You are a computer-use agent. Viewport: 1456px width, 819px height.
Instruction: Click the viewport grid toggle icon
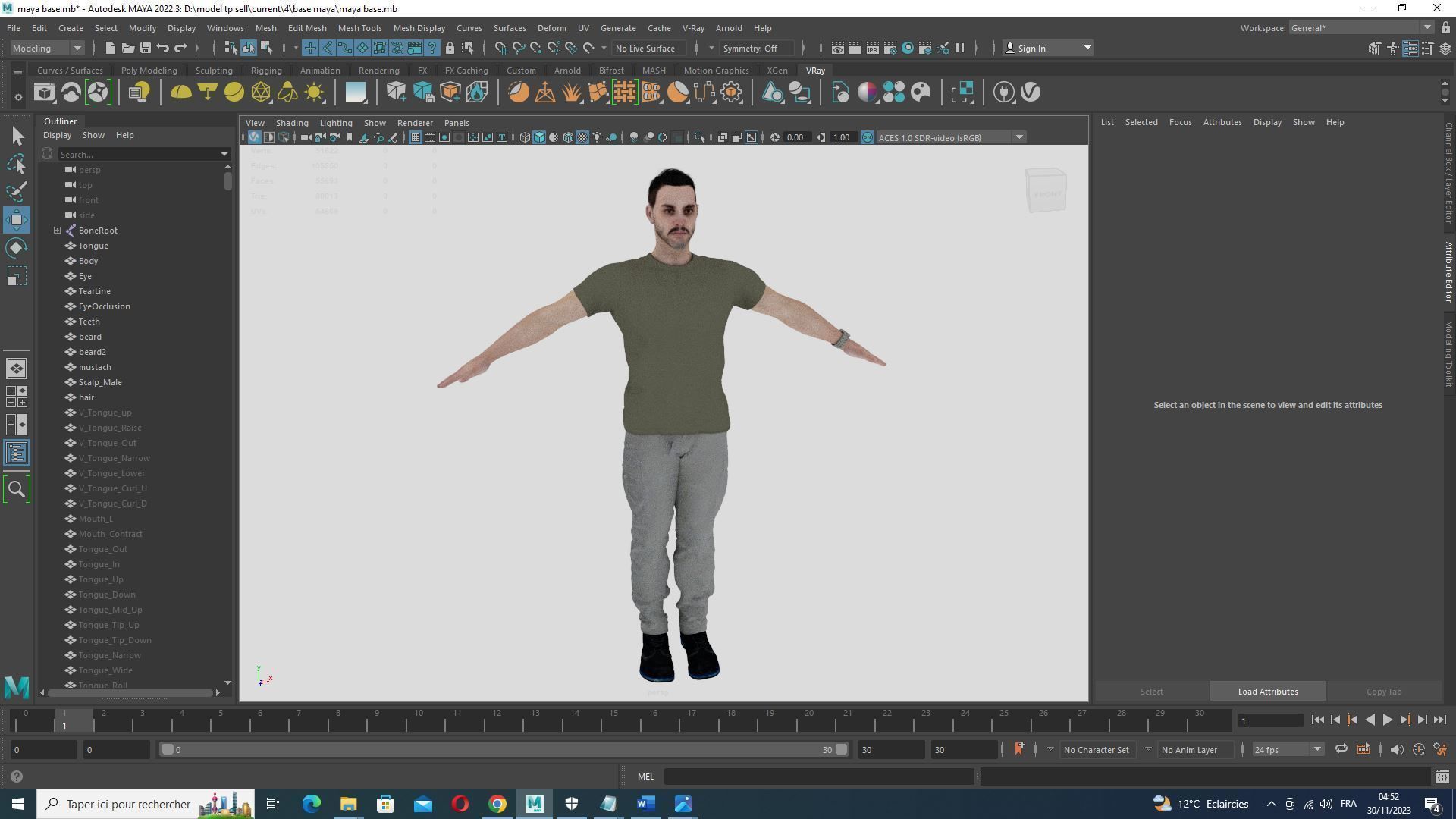(x=416, y=137)
